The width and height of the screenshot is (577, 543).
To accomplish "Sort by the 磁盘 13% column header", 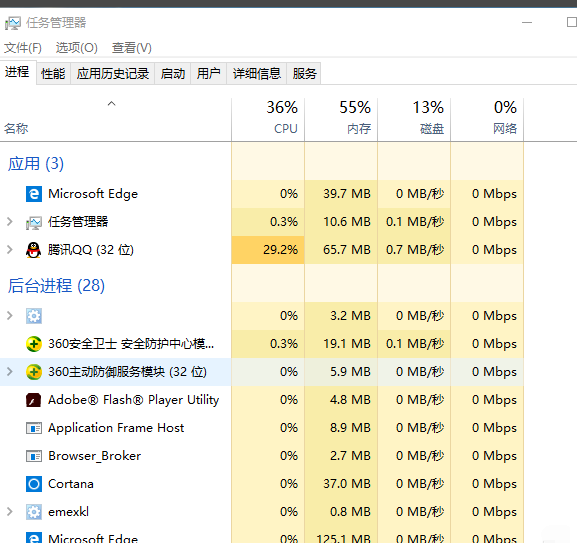I will point(414,120).
